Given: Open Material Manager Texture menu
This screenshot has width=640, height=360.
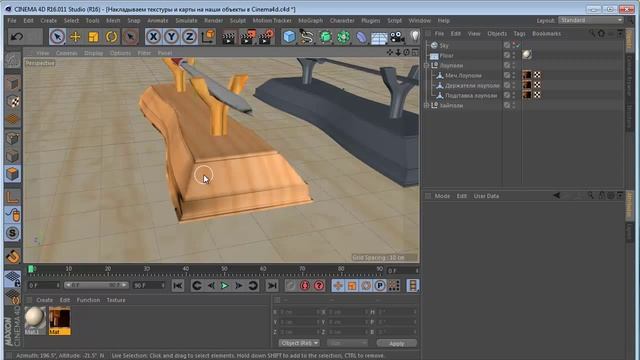Looking at the screenshot, I should (x=116, y=300).
